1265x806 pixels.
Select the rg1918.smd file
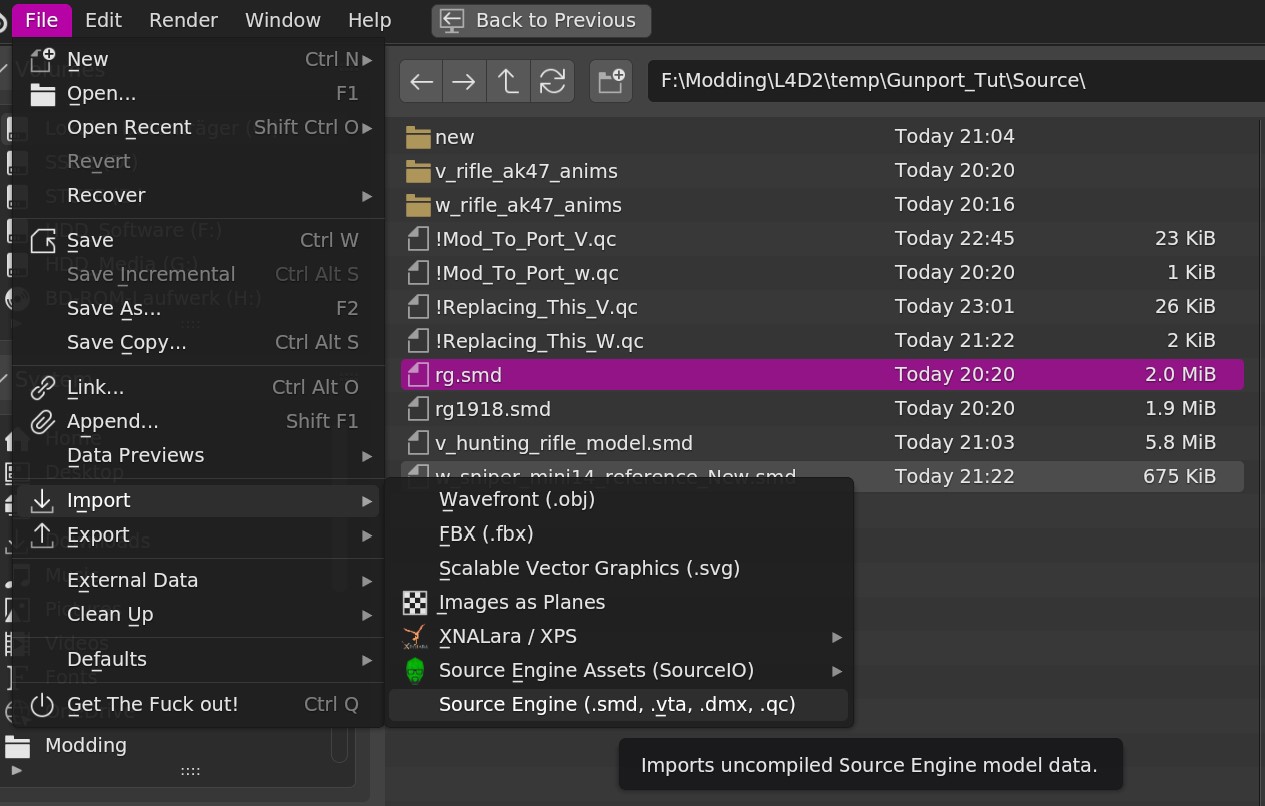pos(493,409)
